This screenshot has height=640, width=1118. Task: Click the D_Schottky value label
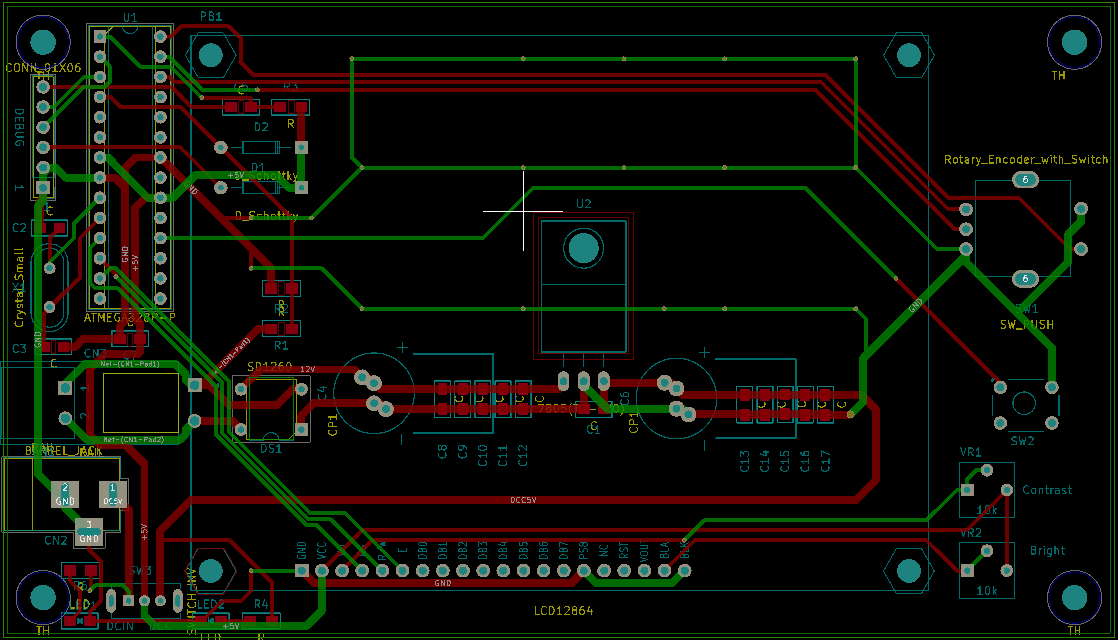(266, 215)
